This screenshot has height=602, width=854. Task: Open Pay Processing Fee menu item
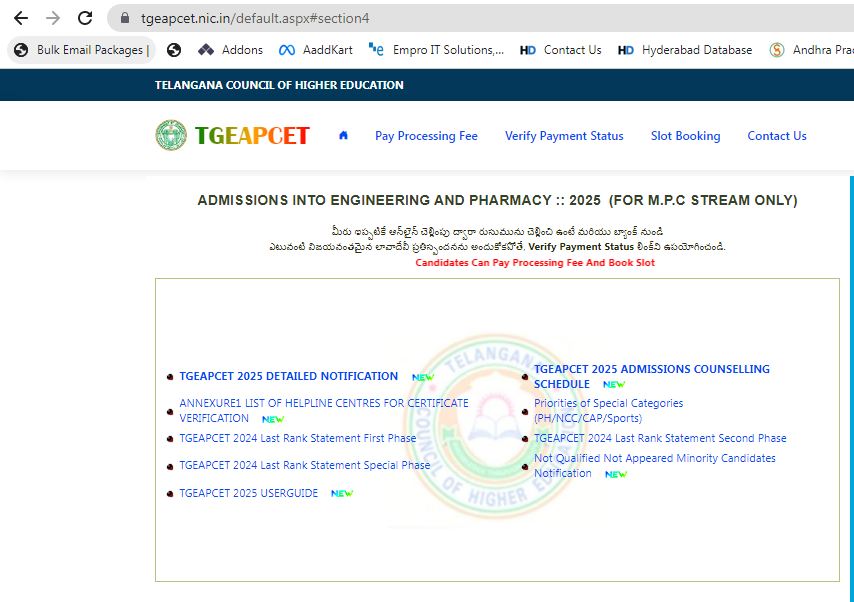426,136
